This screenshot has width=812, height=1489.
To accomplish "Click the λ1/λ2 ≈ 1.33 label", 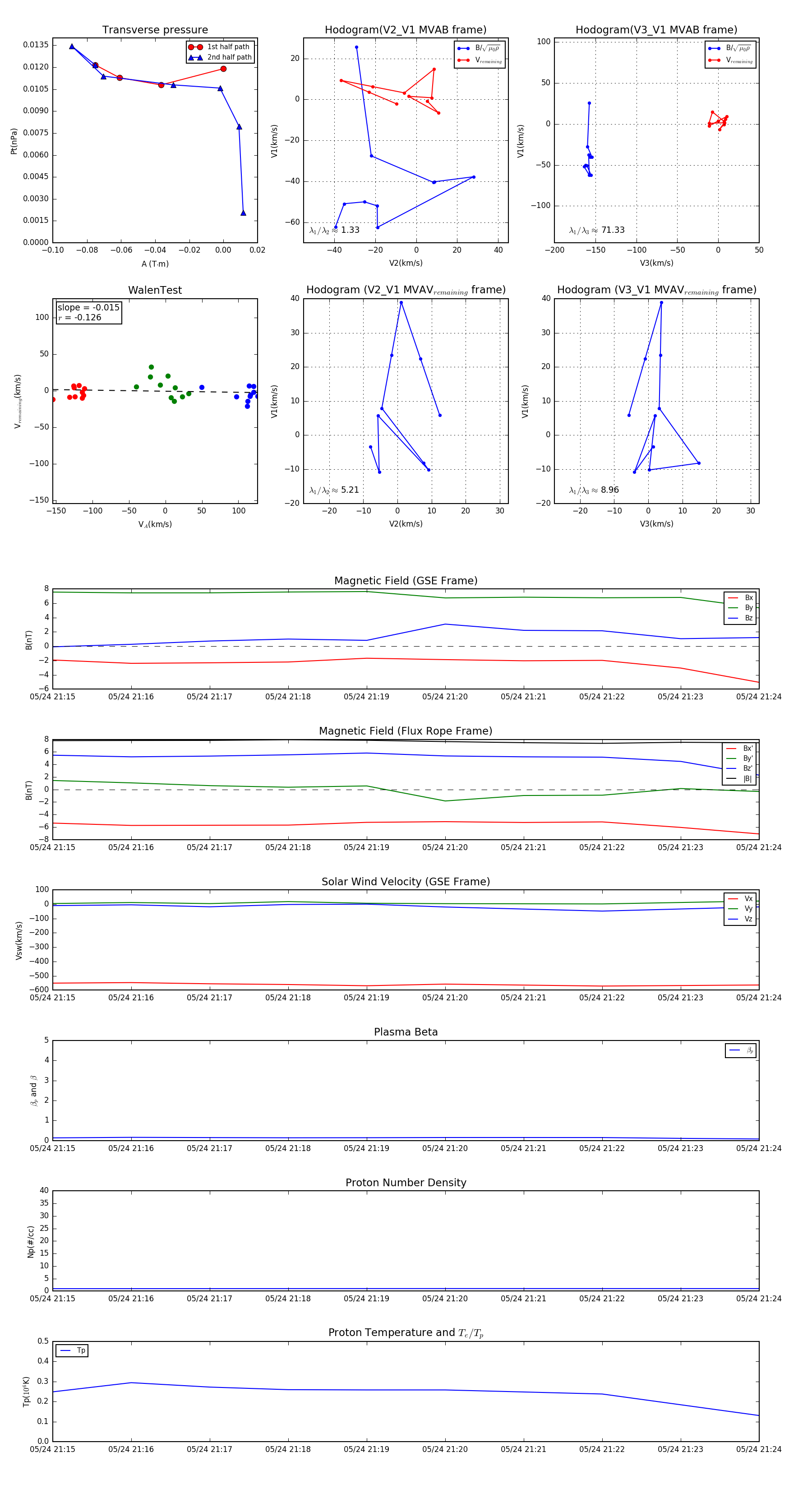I will (334, 230).
